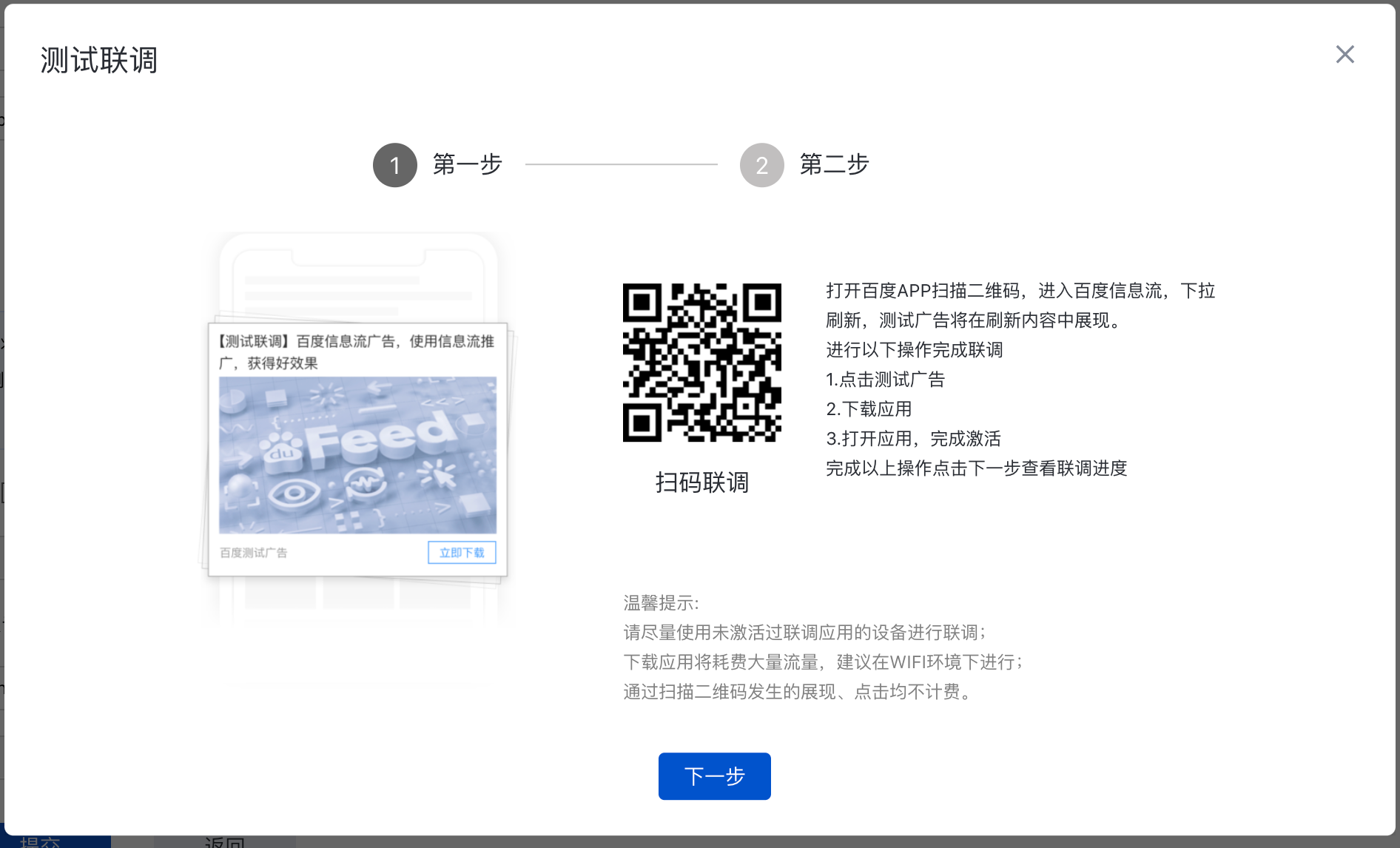Click the 温馨提示 heading

[661, 603]
